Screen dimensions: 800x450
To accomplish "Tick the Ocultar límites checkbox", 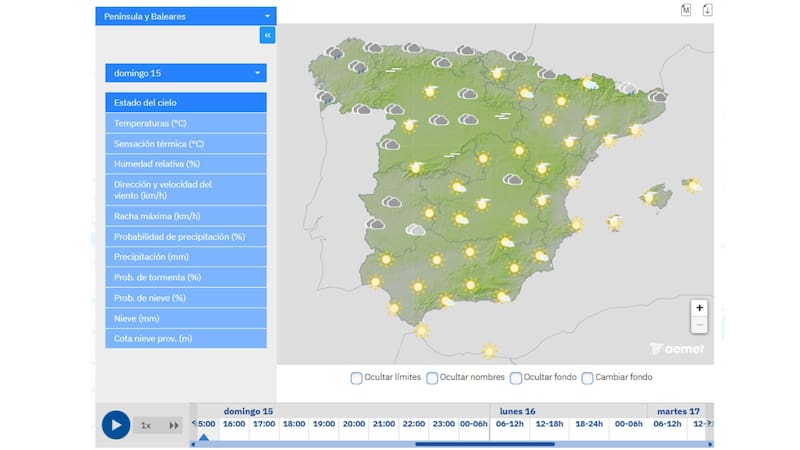I will click(x=356, y=378).
